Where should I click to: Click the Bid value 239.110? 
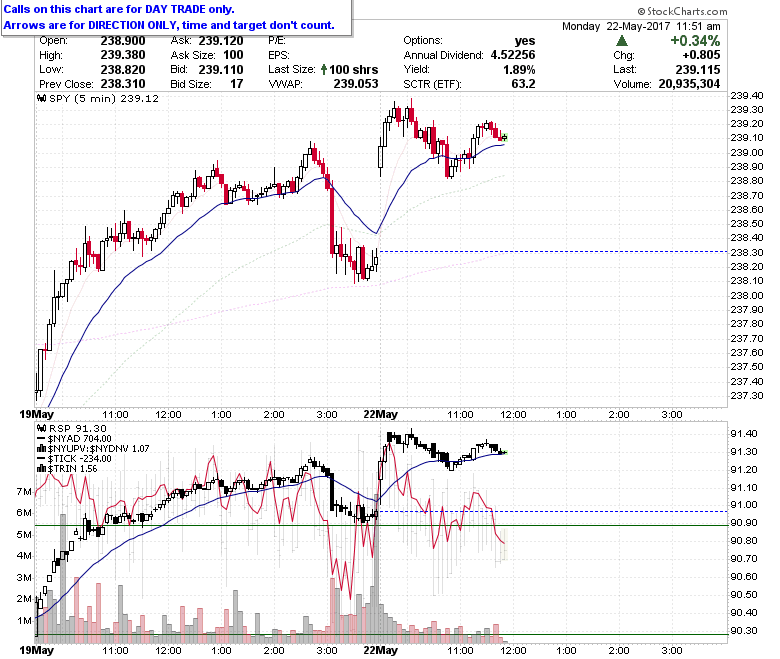click(221, 69)
